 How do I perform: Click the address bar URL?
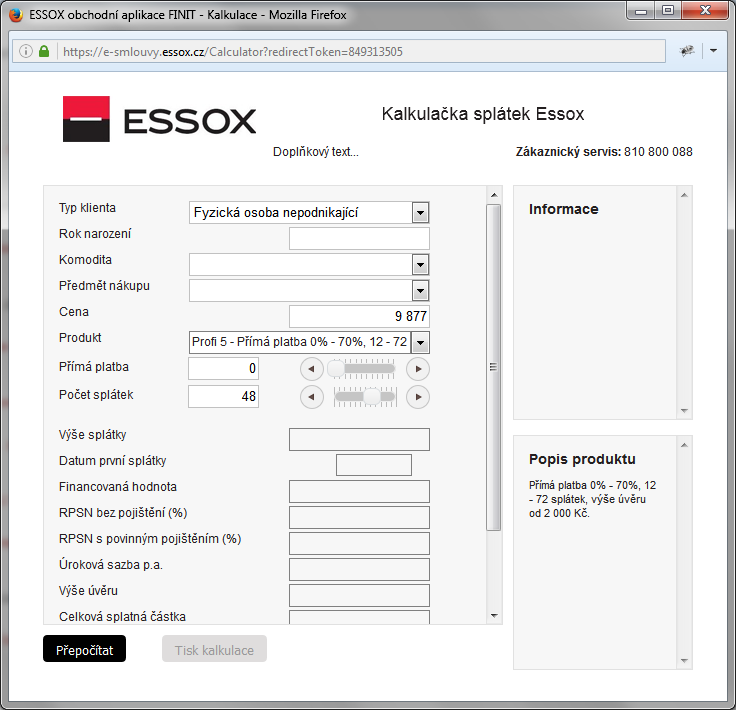233,52
